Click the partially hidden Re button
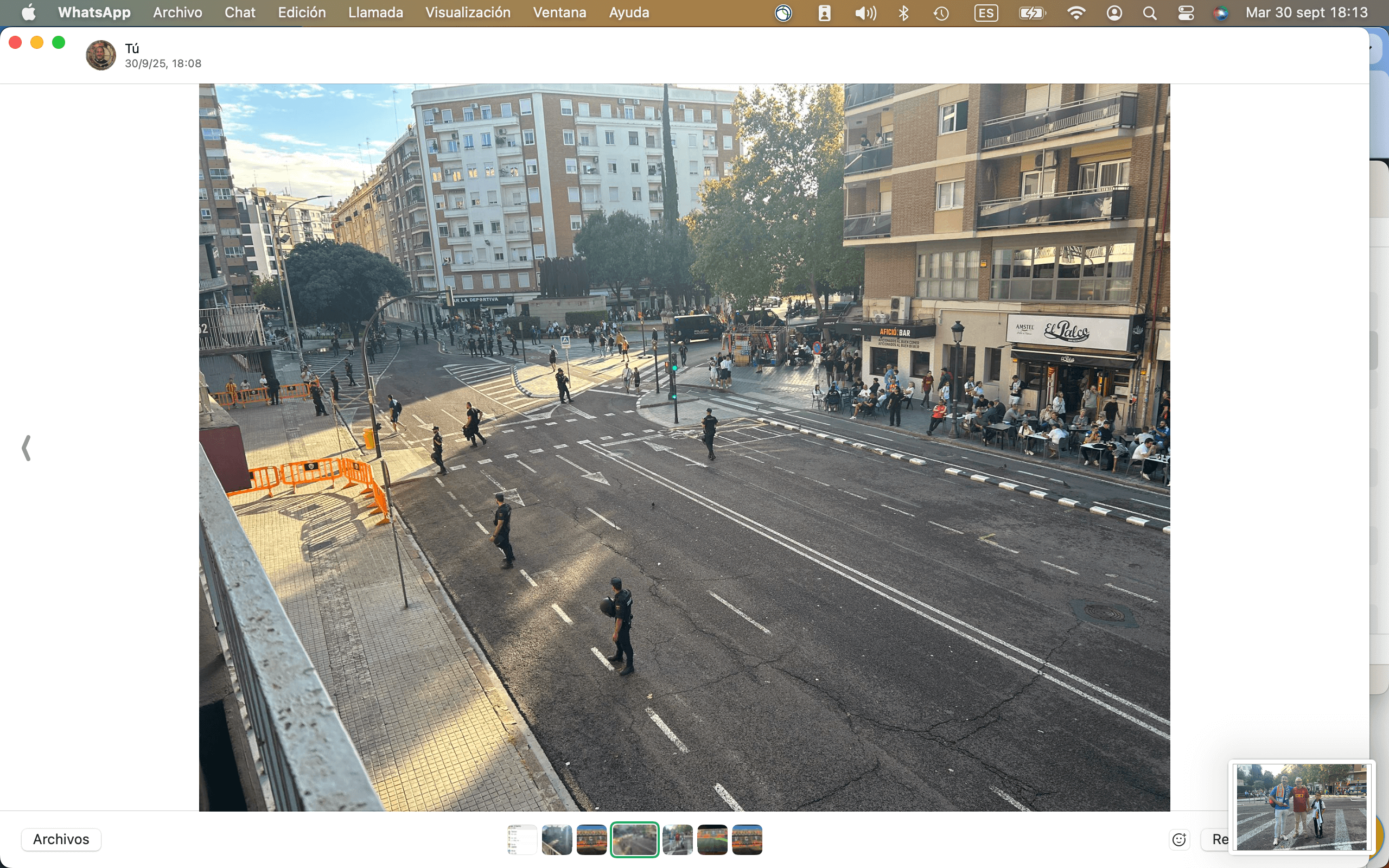1389x868 pixels. 1217,839
